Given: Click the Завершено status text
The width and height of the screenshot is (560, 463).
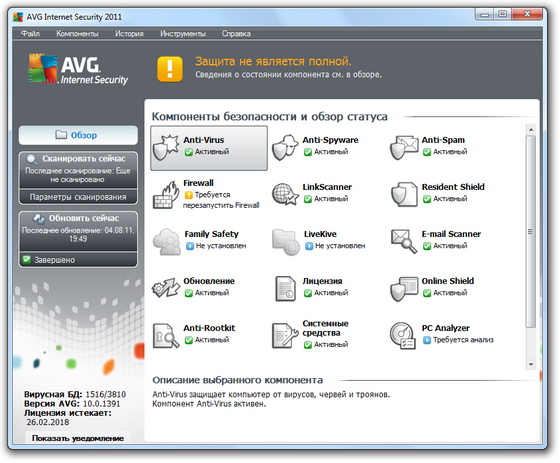Looking at the screenshot, I should click(x=55, y=260).
